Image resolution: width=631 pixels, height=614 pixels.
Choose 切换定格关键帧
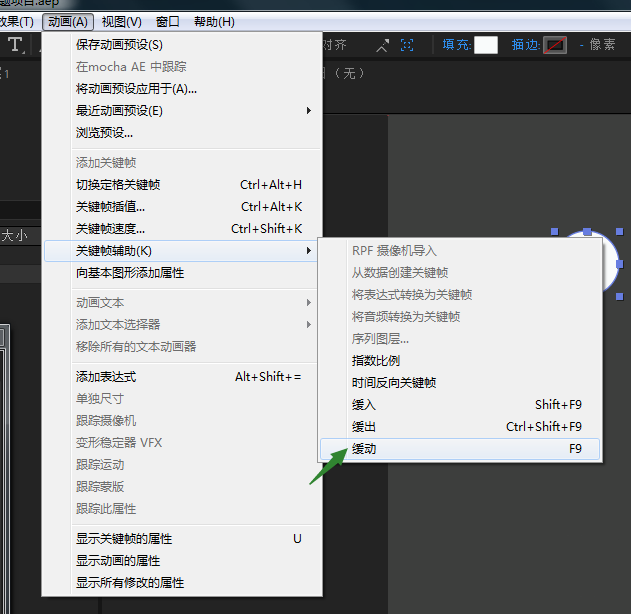182,185
